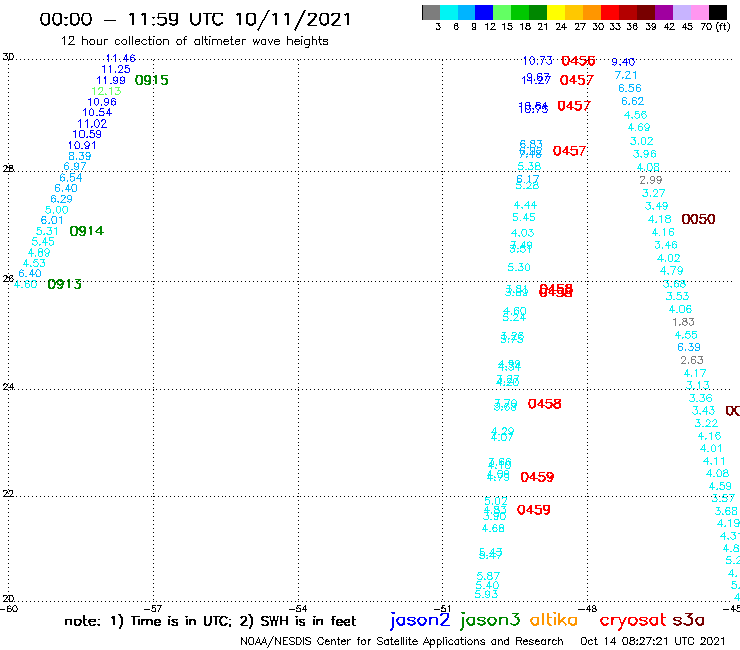Click the 'note: 1) Time is in UTC' text
Image resolution: width=740 pixels, height=650 pixels.
(x=148, y=621)
